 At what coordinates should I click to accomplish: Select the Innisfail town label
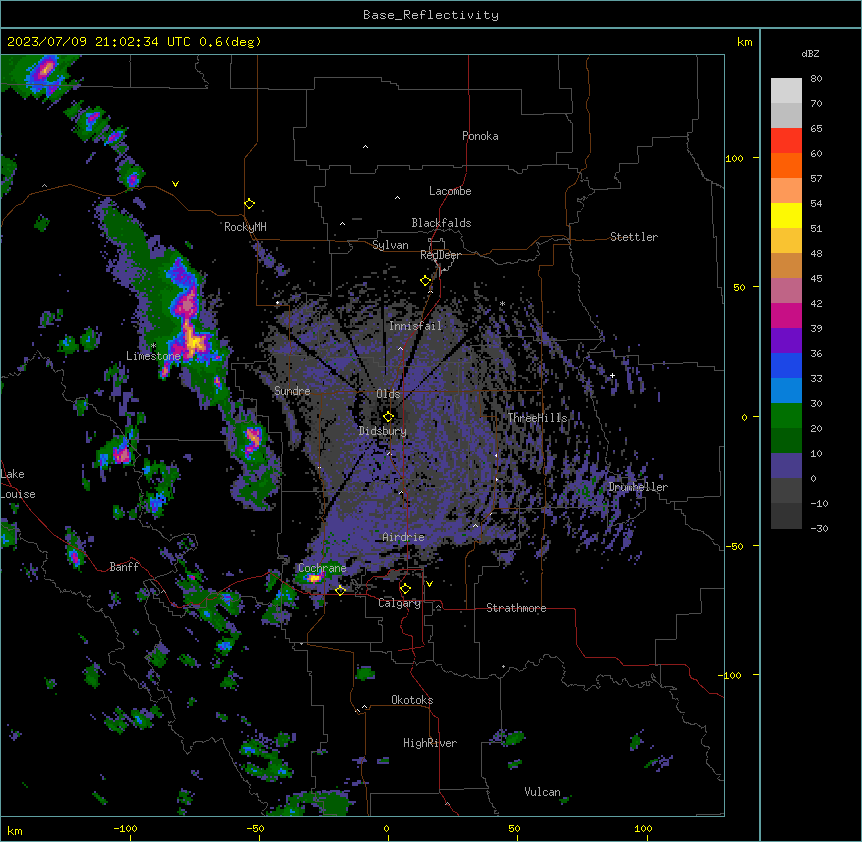point(416,326)
